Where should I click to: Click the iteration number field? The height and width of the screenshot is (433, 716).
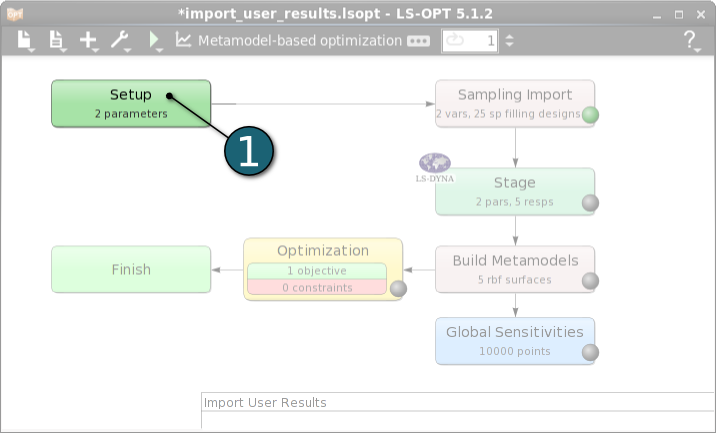(469, 41)
